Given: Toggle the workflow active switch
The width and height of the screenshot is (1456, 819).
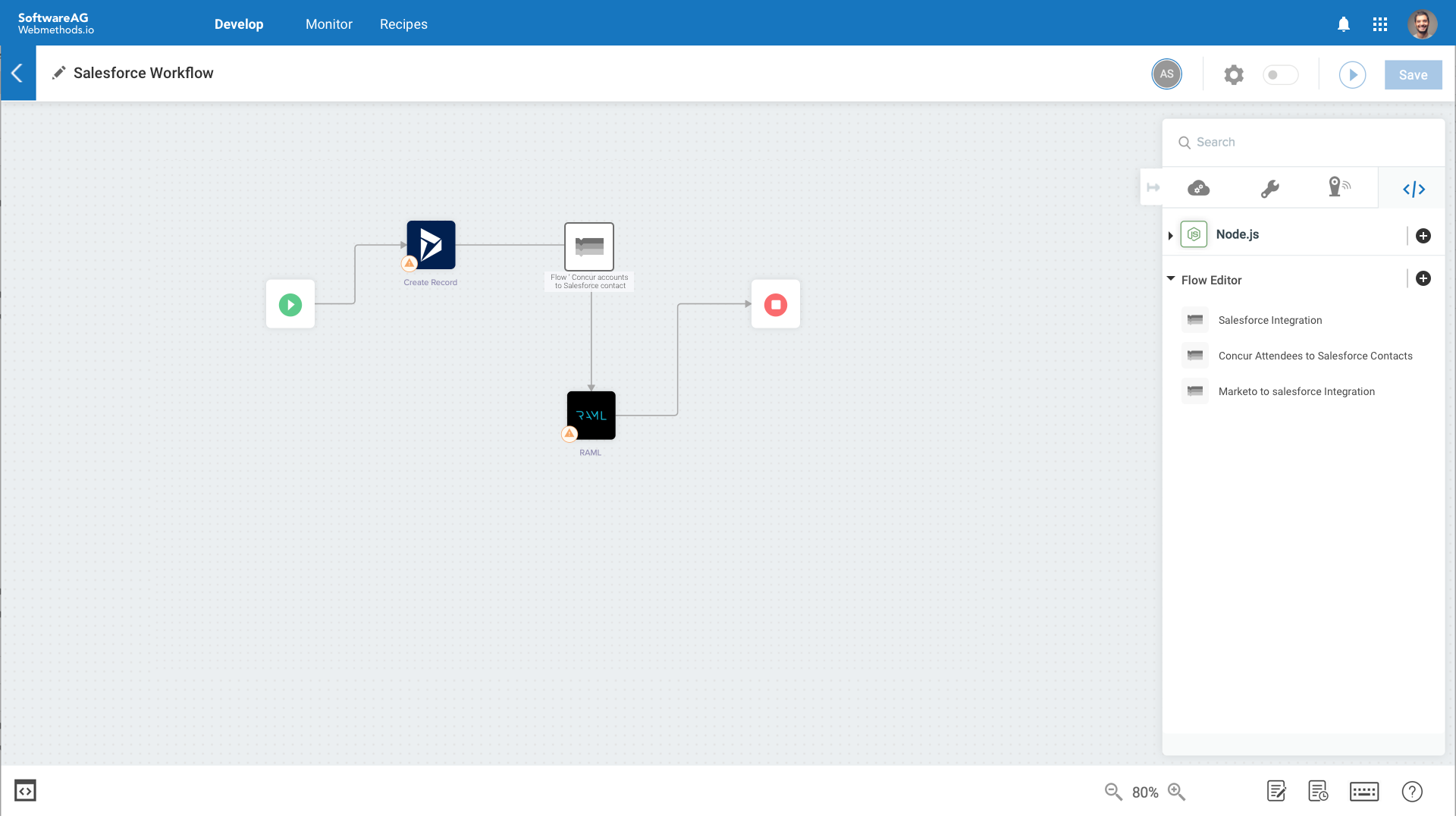Looking at the screenshot, I should coord(1280,75).
